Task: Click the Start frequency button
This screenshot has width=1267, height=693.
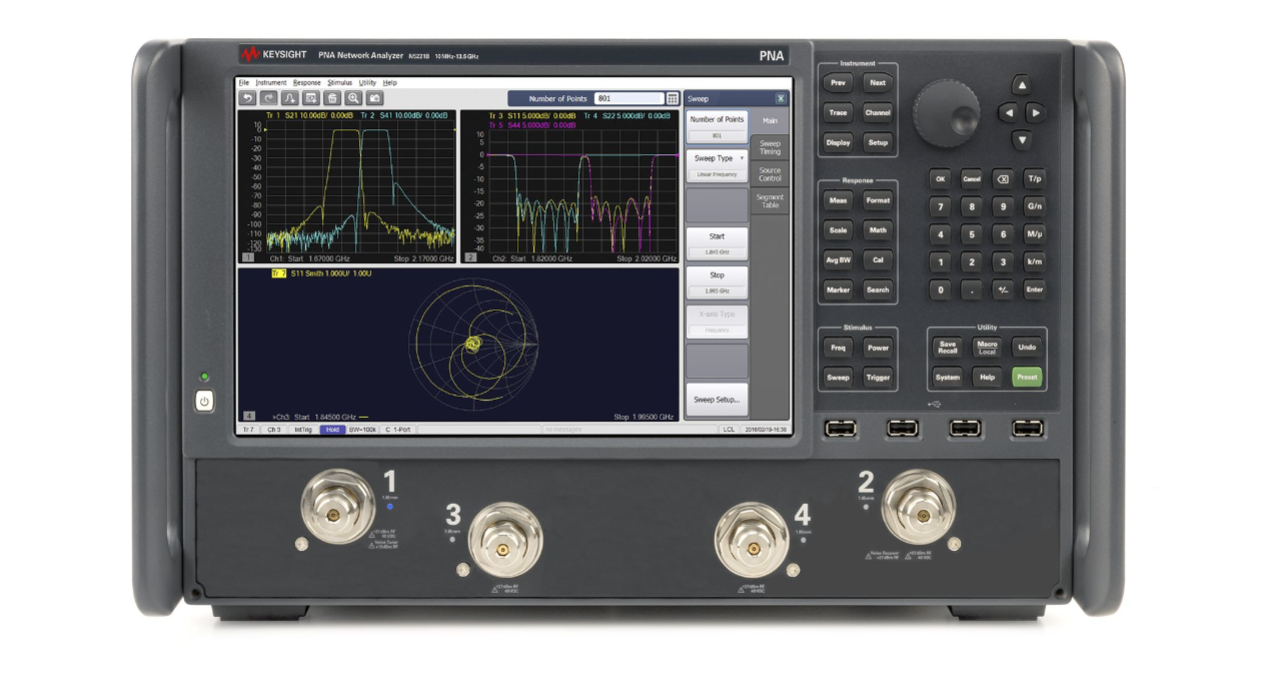Action: pyautogui.click(x=716, y=235)
